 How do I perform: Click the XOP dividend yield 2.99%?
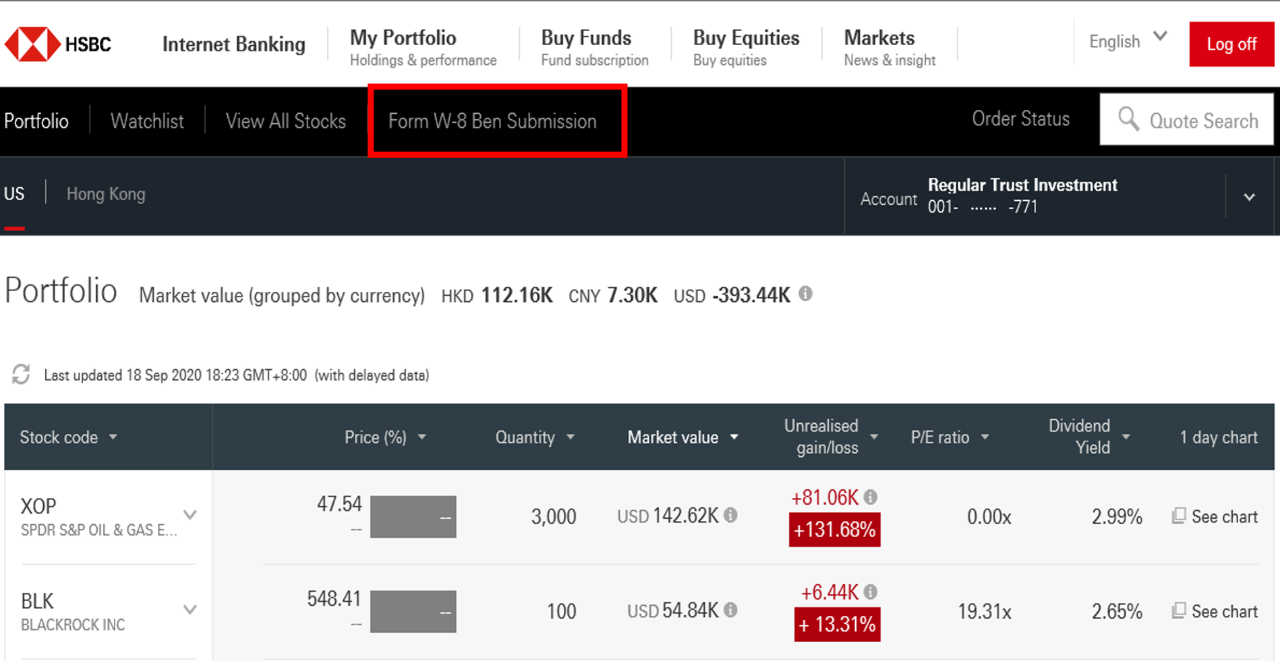point(1116,517)
